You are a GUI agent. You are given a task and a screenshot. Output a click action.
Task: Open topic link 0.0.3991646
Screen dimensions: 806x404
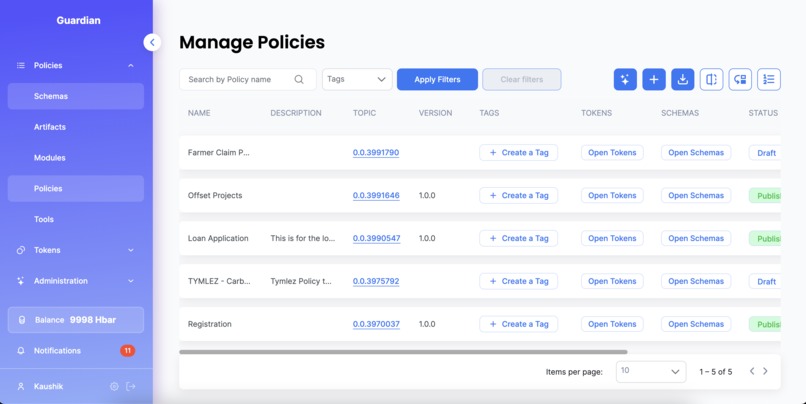pyautogui.click(x=376, y=195)
